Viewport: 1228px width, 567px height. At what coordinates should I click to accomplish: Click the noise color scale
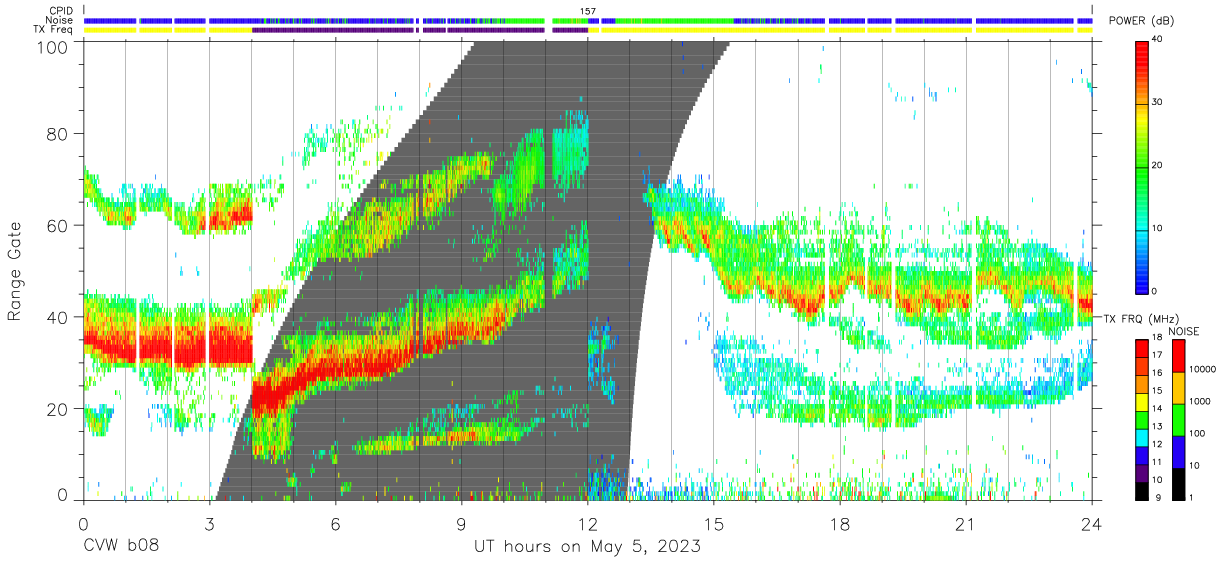click(x=1177, y=419)
